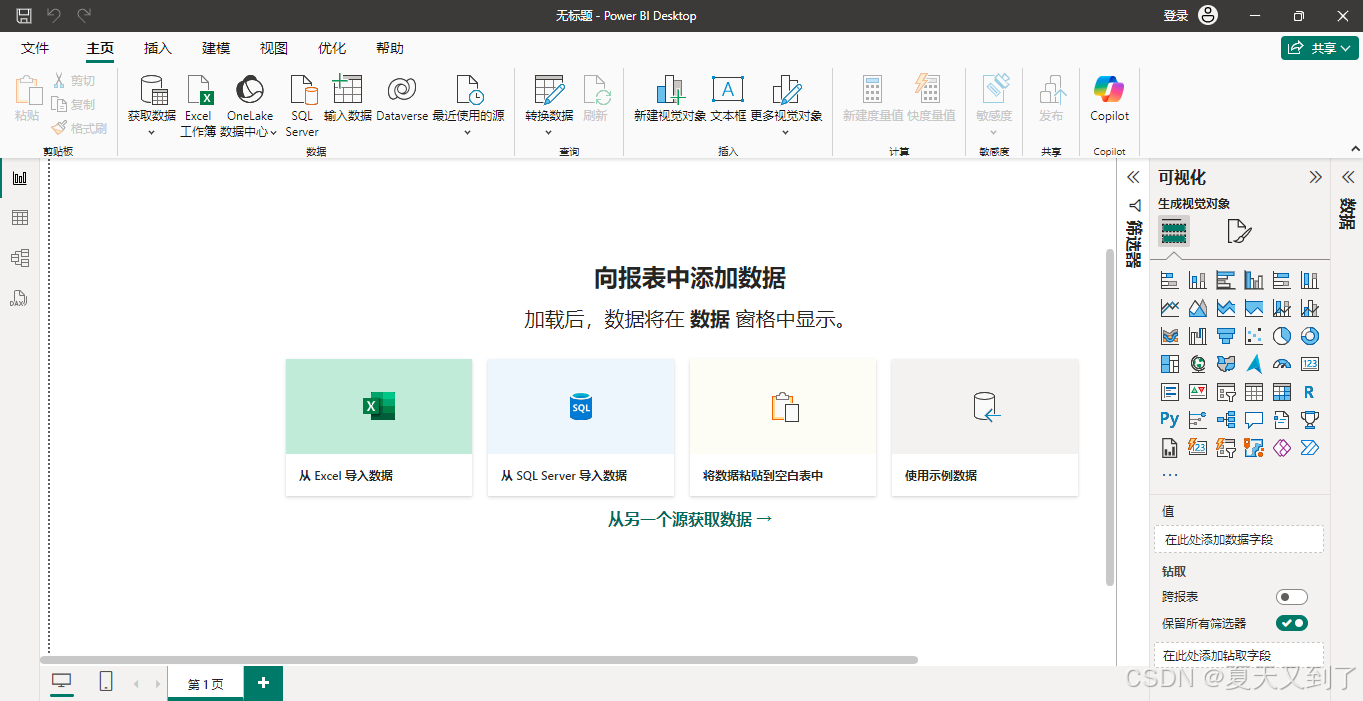This screenshot has height=701, width=1363.
Task: Open SQL Server data source icon
Action: [302, 90]
